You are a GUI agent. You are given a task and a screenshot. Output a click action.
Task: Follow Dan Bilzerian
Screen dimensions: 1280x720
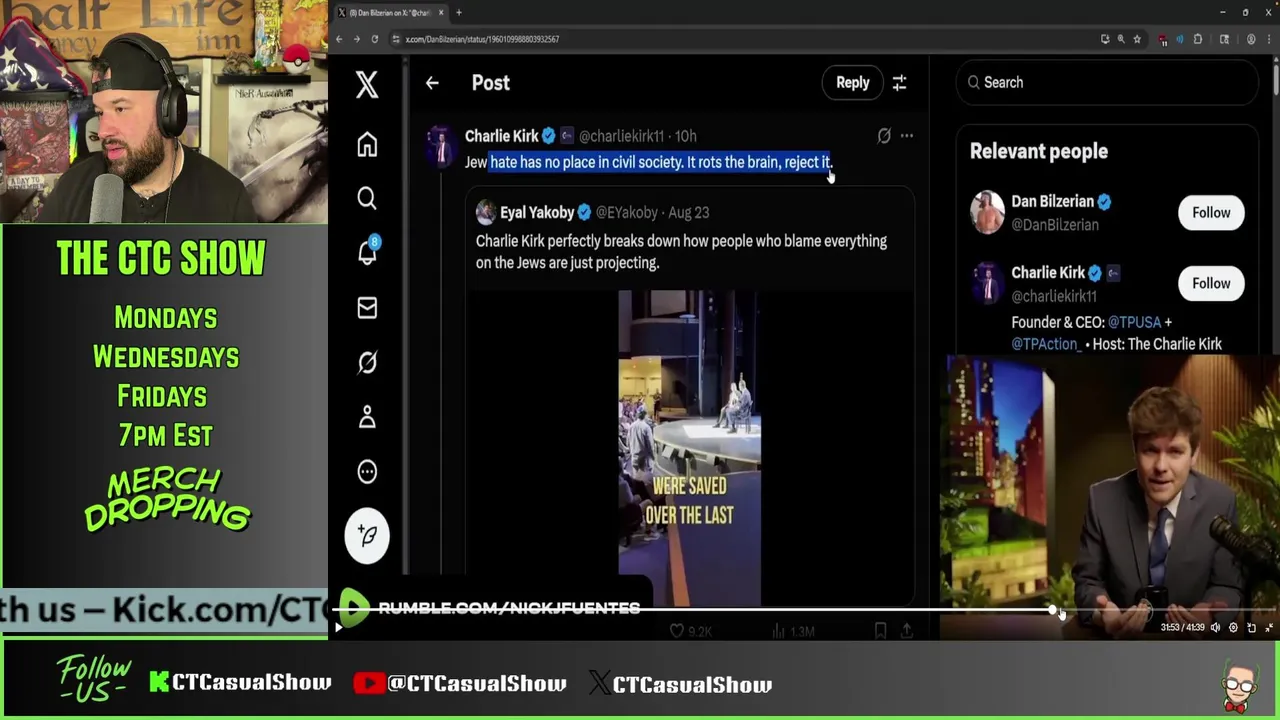pos(1211,213)
